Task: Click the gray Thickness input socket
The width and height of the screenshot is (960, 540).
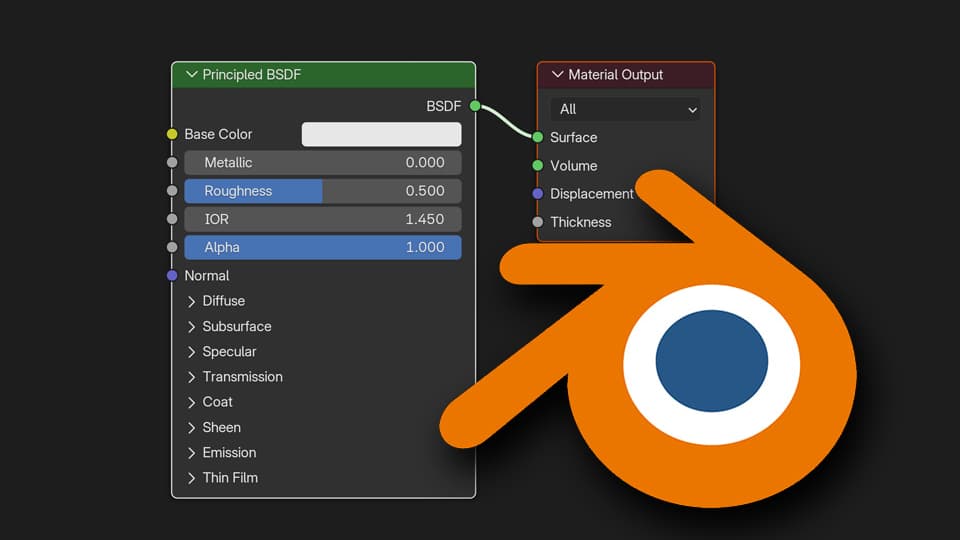Action: (x=538, y=222)
